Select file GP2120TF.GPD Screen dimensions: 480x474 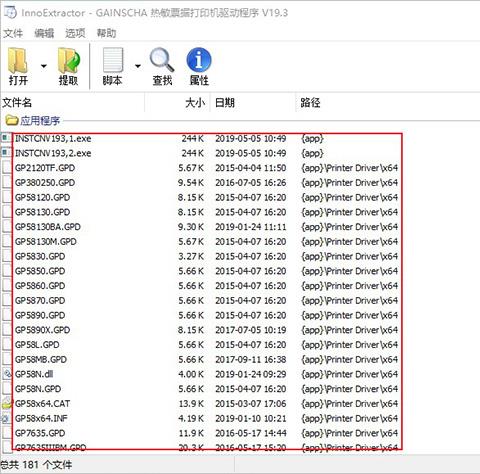(x=45, y=168)
